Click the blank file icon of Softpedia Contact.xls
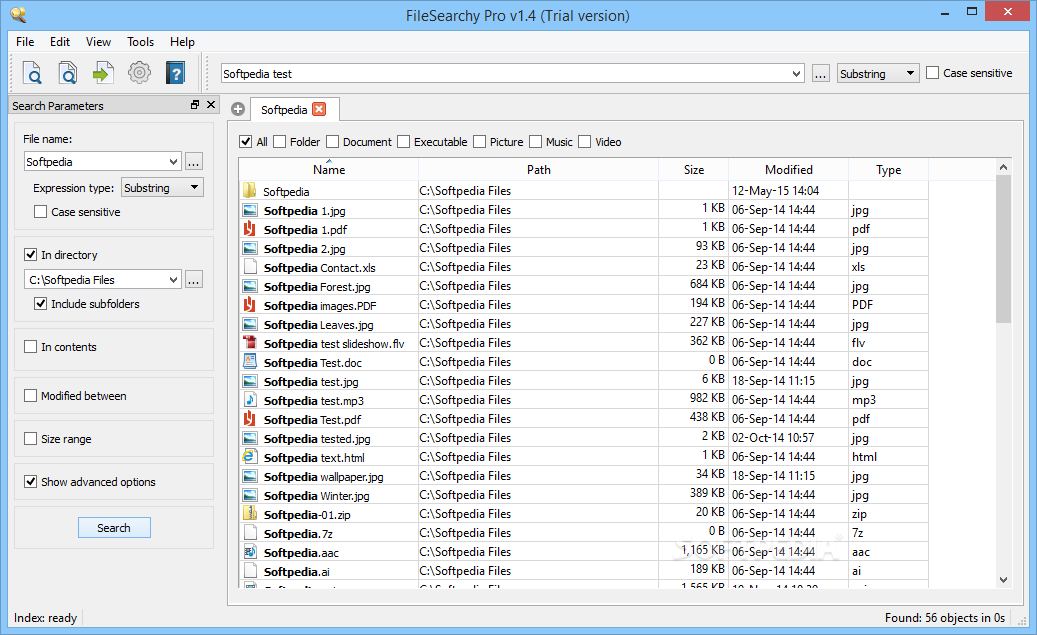 pyautogui.click(x=250, y=267)
